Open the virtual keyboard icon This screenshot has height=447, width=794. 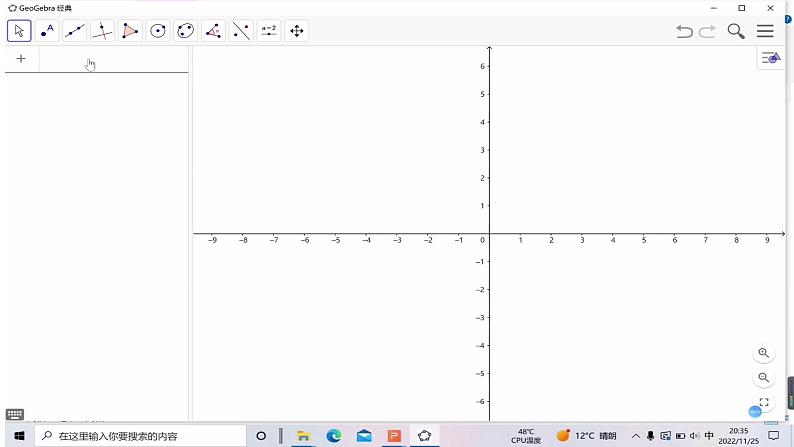pos(14,414)
